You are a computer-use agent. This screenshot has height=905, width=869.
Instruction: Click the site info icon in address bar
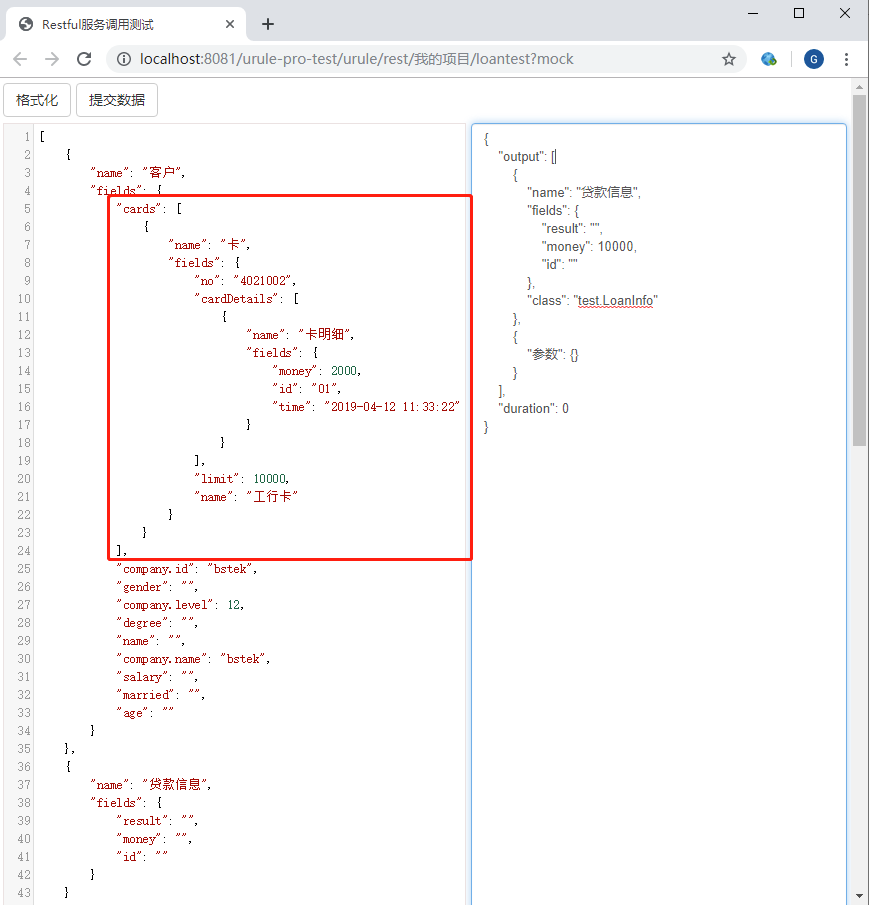(x=124, y=59)
